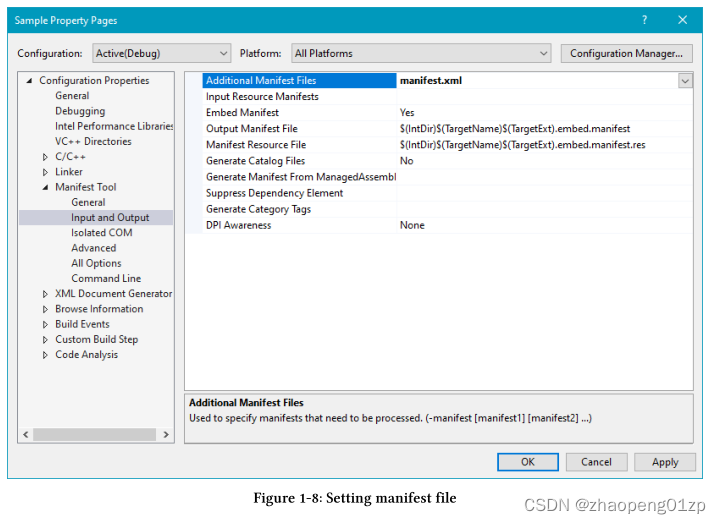The height and width of the screenshot is (524, 721).
Task: Expand the Custom Build Step node
Action: [x=45, y=340]
